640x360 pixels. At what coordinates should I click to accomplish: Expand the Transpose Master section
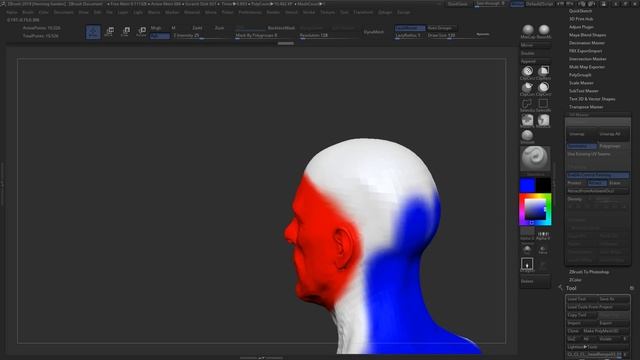pyautogui.click(x=586, y=107)
